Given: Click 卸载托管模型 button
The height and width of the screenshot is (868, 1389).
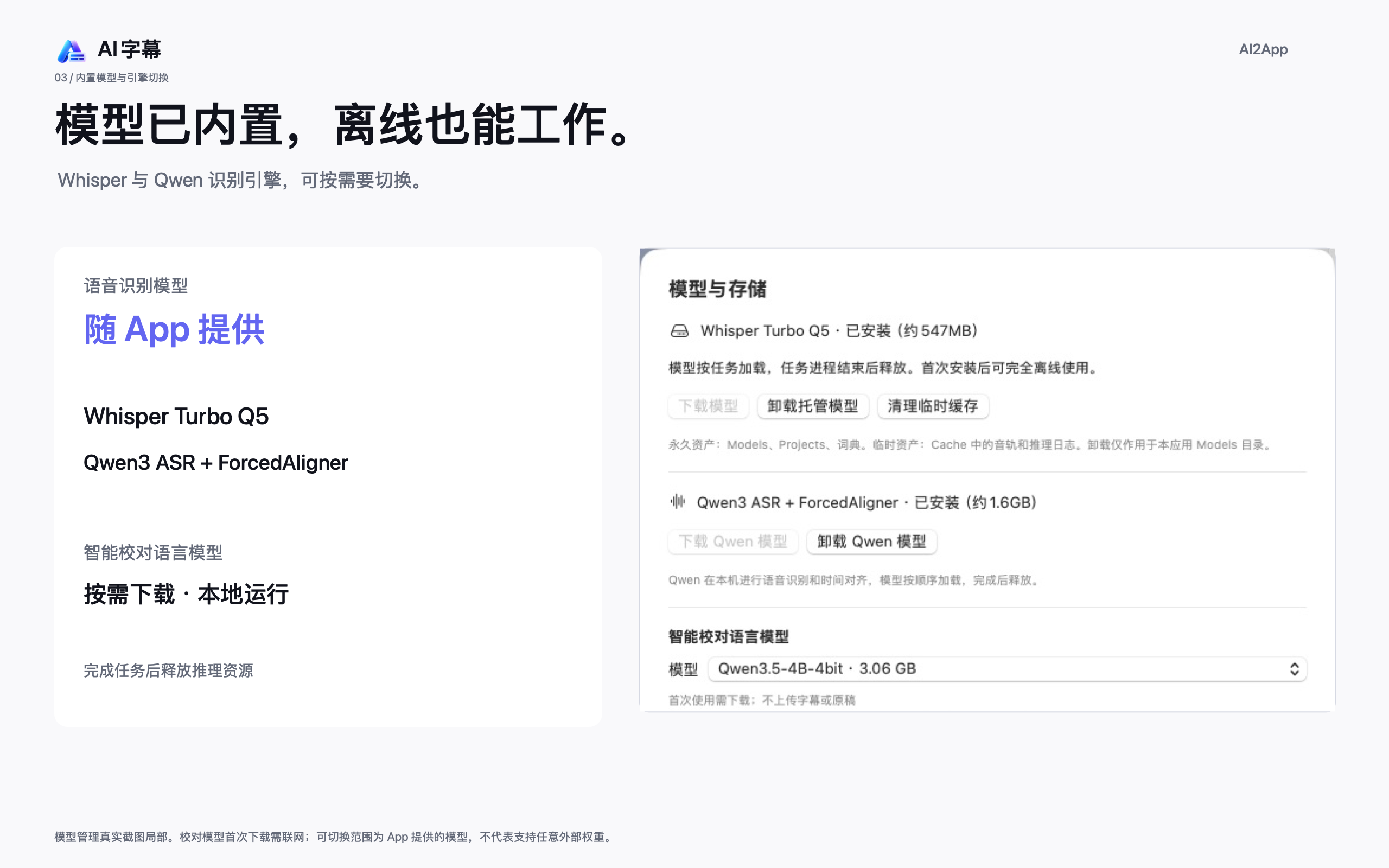Looking at the screenshot, I should point(813,406).
